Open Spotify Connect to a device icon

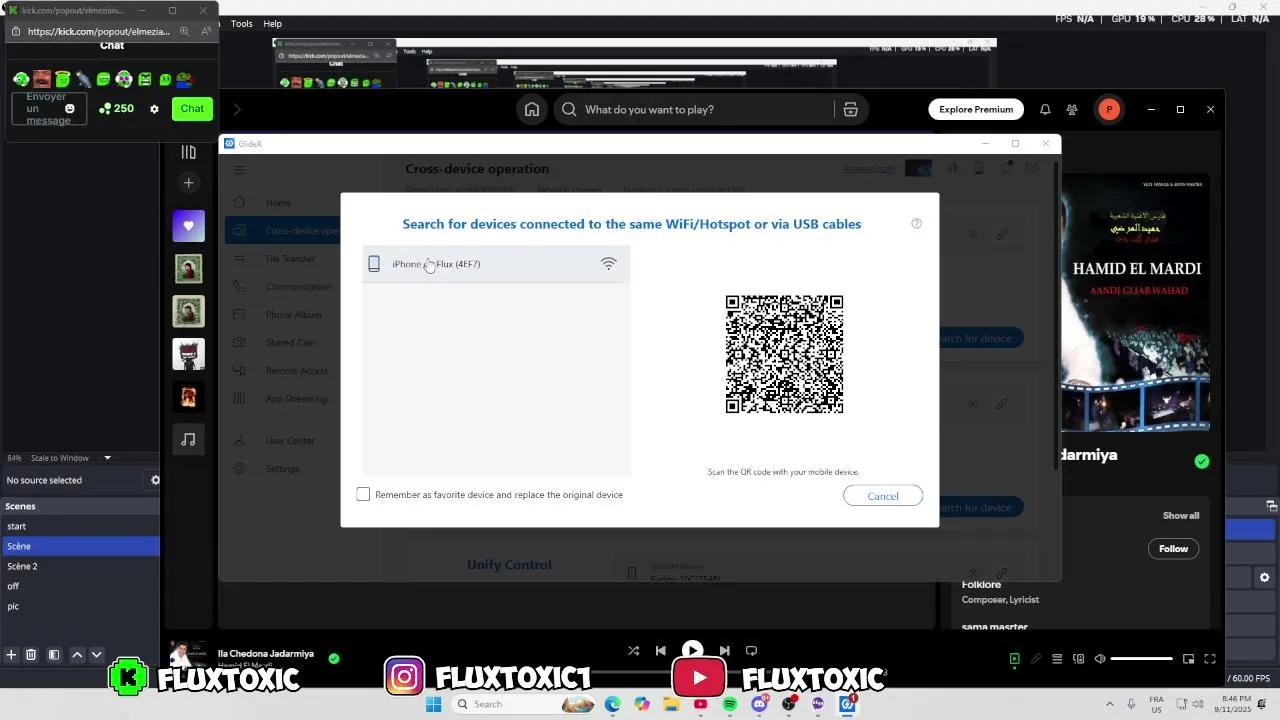point(1078,659)
